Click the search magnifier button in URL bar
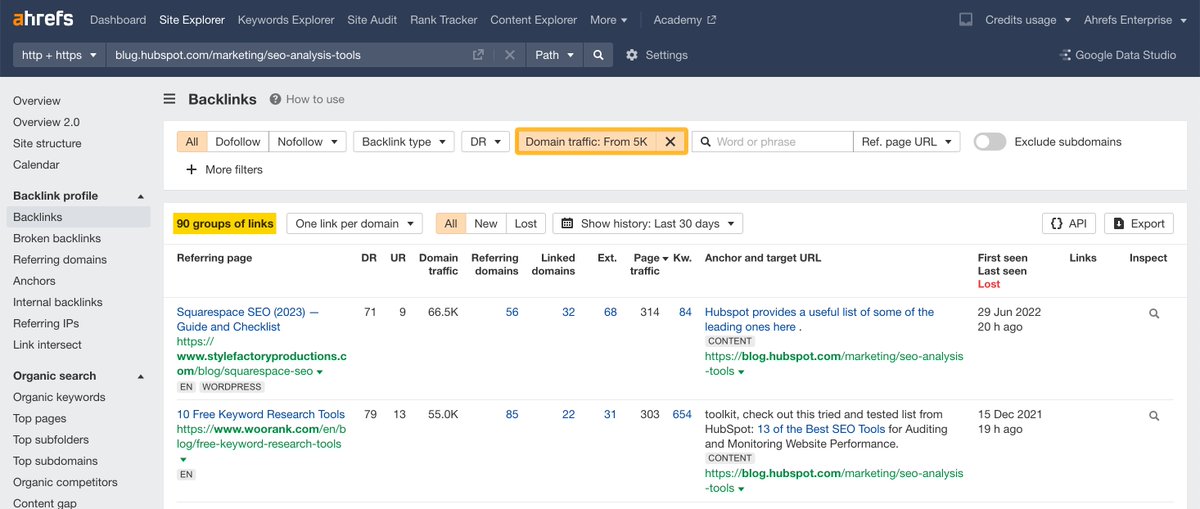The height and width of the screenshot is (509, 1200). 598,55
